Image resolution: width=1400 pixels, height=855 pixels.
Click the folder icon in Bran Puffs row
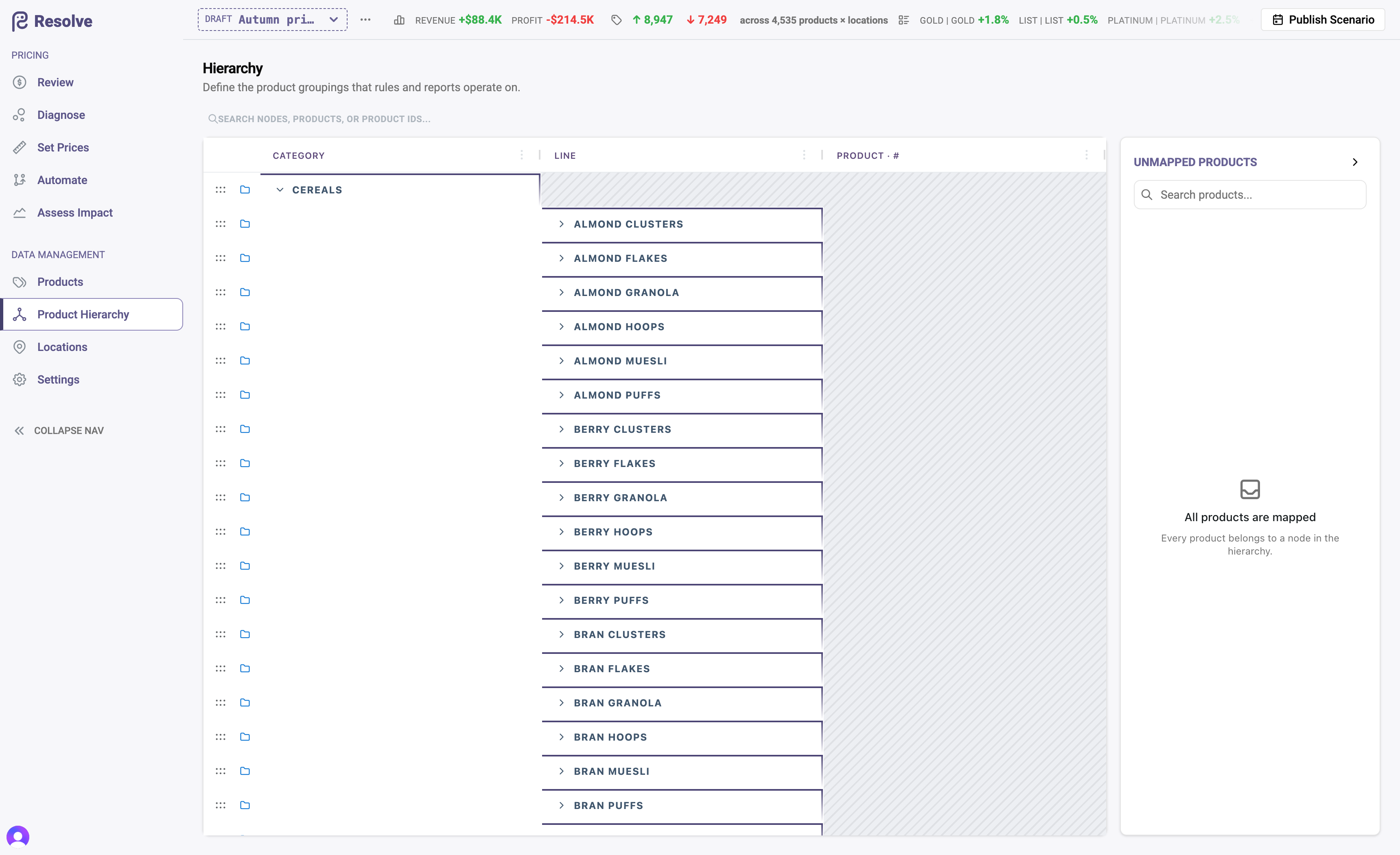pos(245,806)
